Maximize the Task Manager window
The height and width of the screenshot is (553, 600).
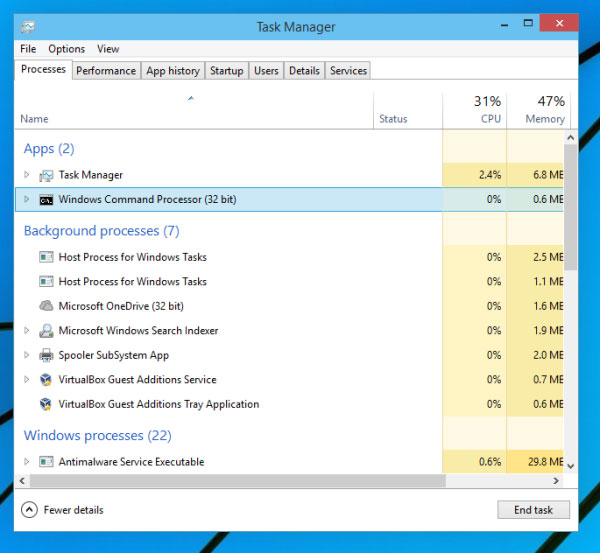tap(528, 23)
